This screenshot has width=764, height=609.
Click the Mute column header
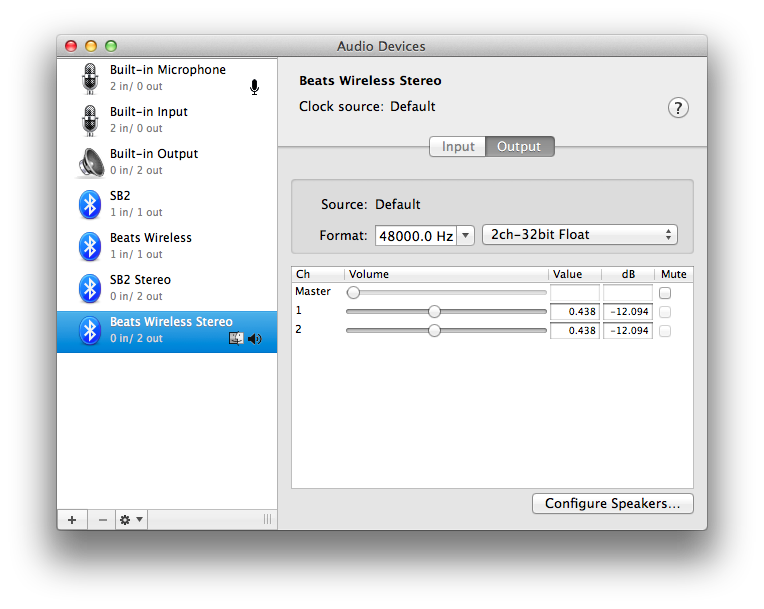674,274
